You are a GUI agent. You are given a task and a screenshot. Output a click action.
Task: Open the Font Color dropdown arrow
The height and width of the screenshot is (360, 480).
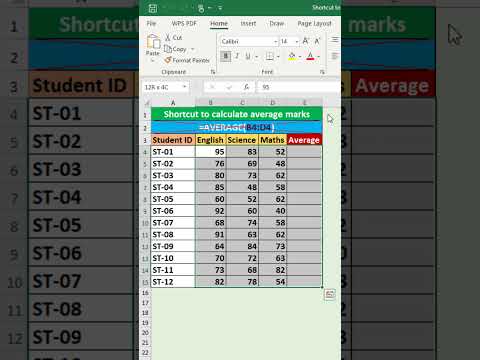[319, 57]
